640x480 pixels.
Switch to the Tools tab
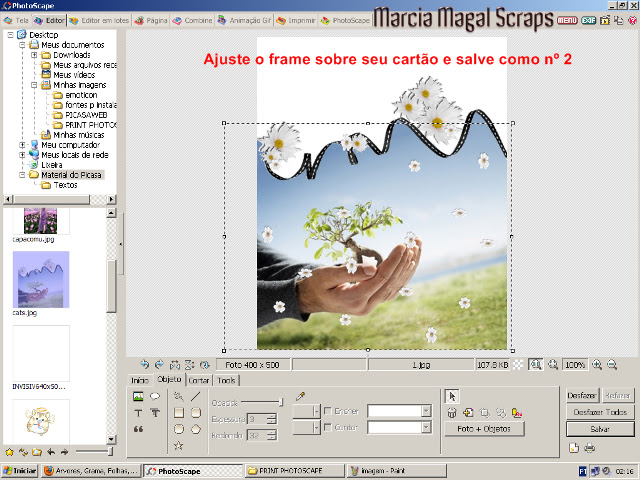tap(226, 380)
